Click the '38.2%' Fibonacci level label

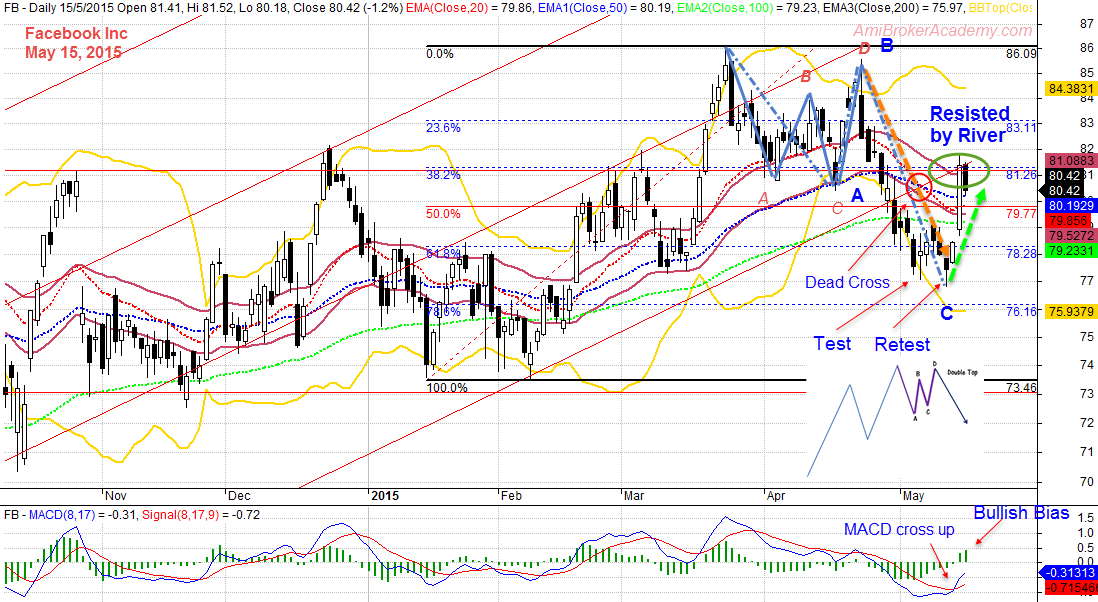tap(444, 175)
